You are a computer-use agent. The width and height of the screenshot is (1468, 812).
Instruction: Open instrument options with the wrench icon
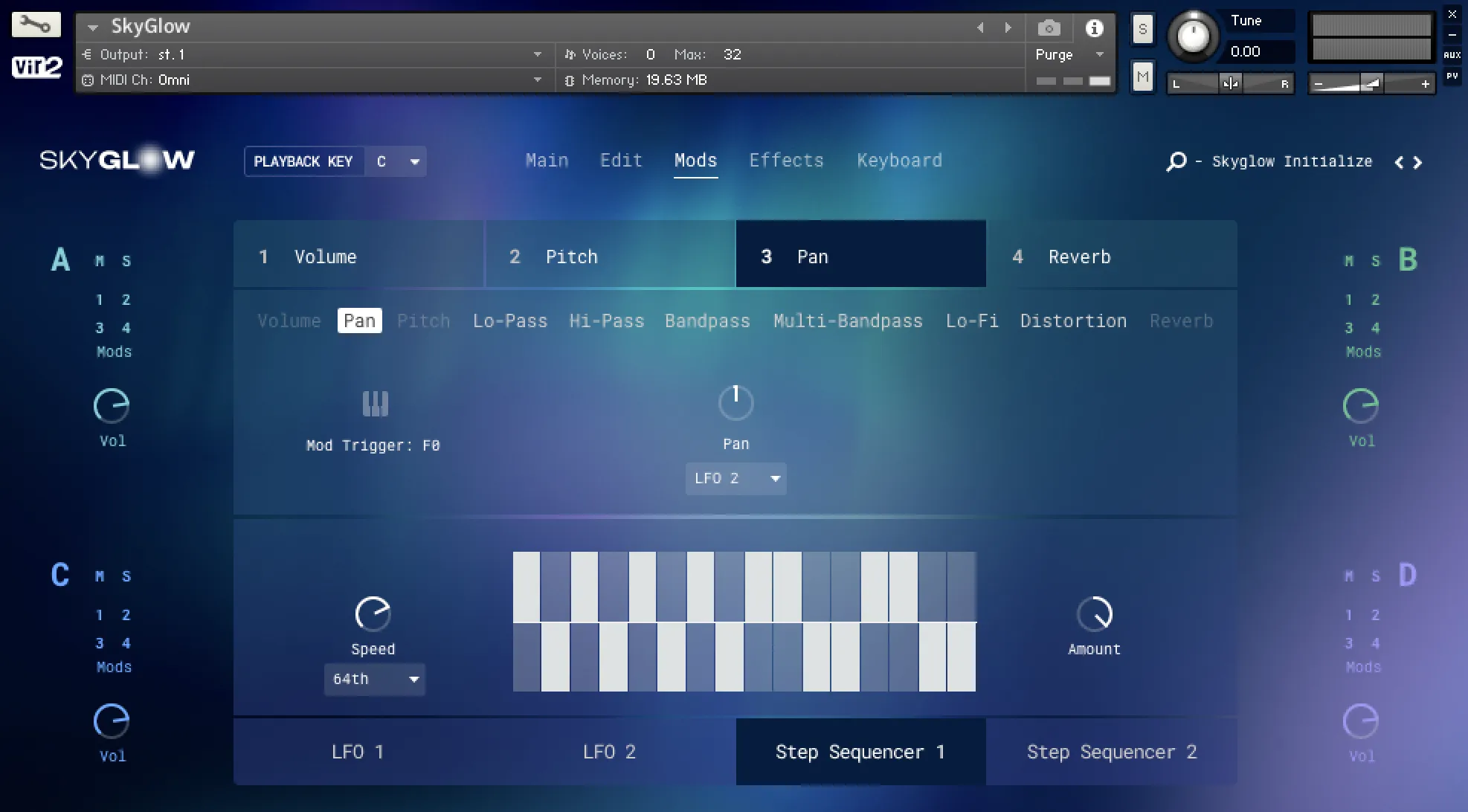tap(35, 25)
